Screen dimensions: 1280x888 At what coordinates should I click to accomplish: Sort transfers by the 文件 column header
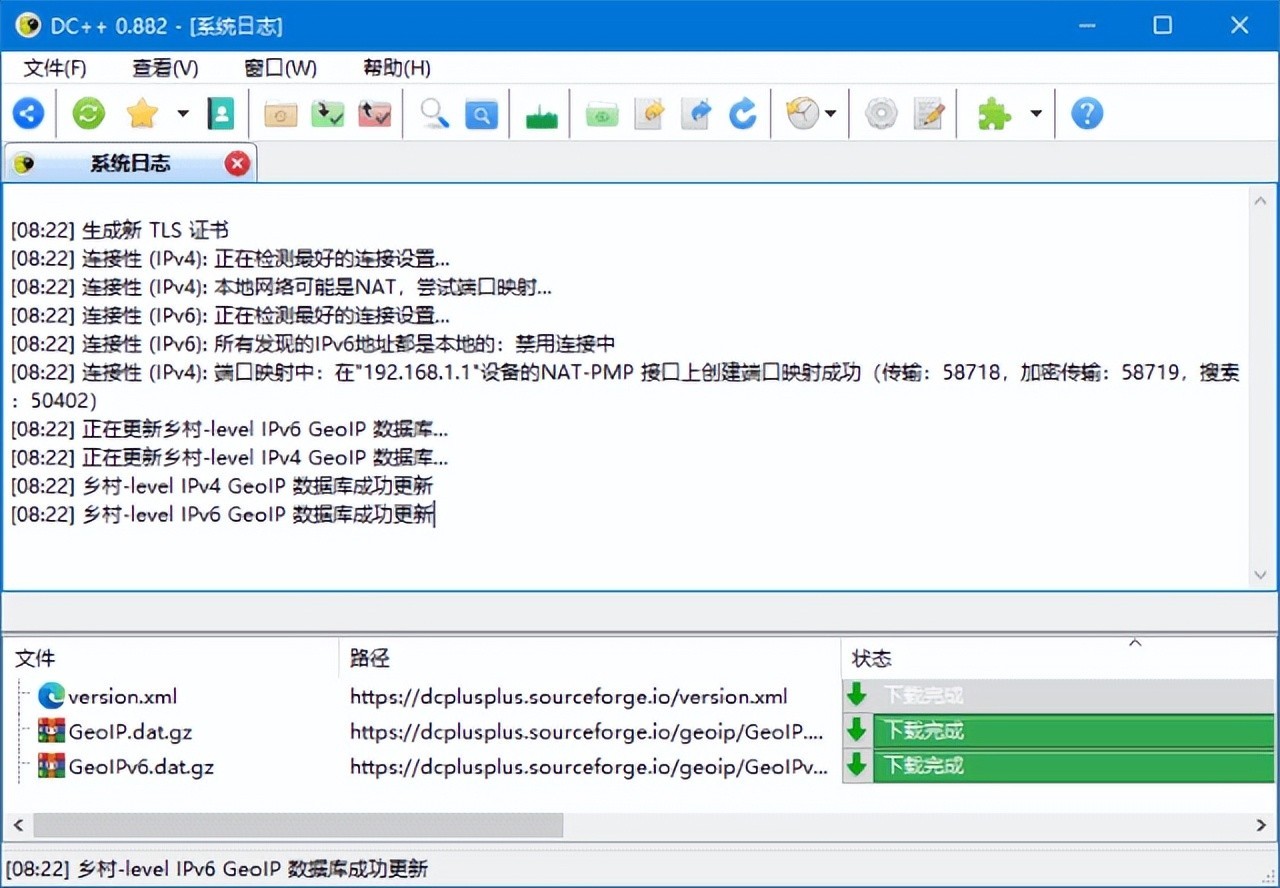tap(171, 658)
